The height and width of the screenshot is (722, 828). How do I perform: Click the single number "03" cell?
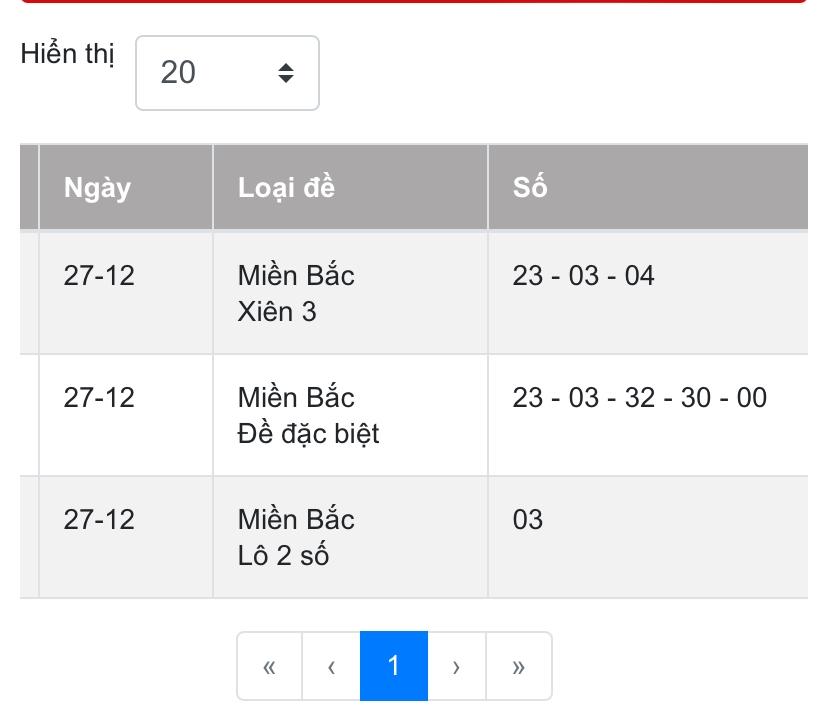click(528, 520)
